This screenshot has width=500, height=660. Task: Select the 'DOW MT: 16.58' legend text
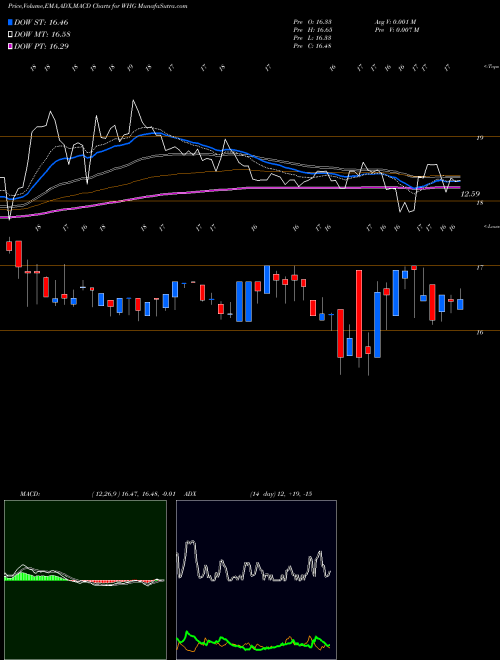click(42, 35)
